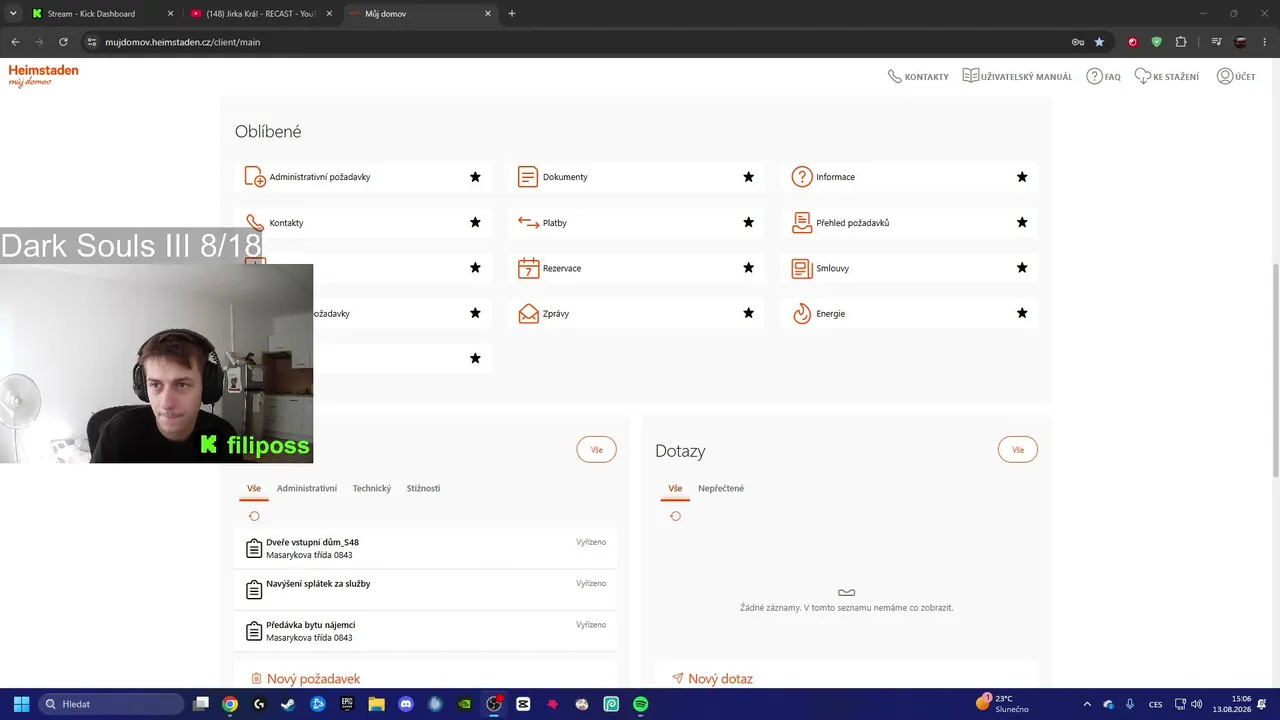This screenshot has height=720, width=1280.
Task: Open the browser Extensions puzzle icon
Action: [x=1181, y=42]
